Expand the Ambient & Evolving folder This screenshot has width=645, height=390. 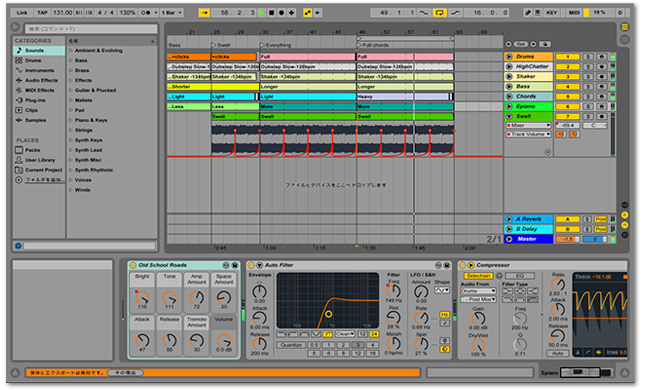click(x=71, y=50)
